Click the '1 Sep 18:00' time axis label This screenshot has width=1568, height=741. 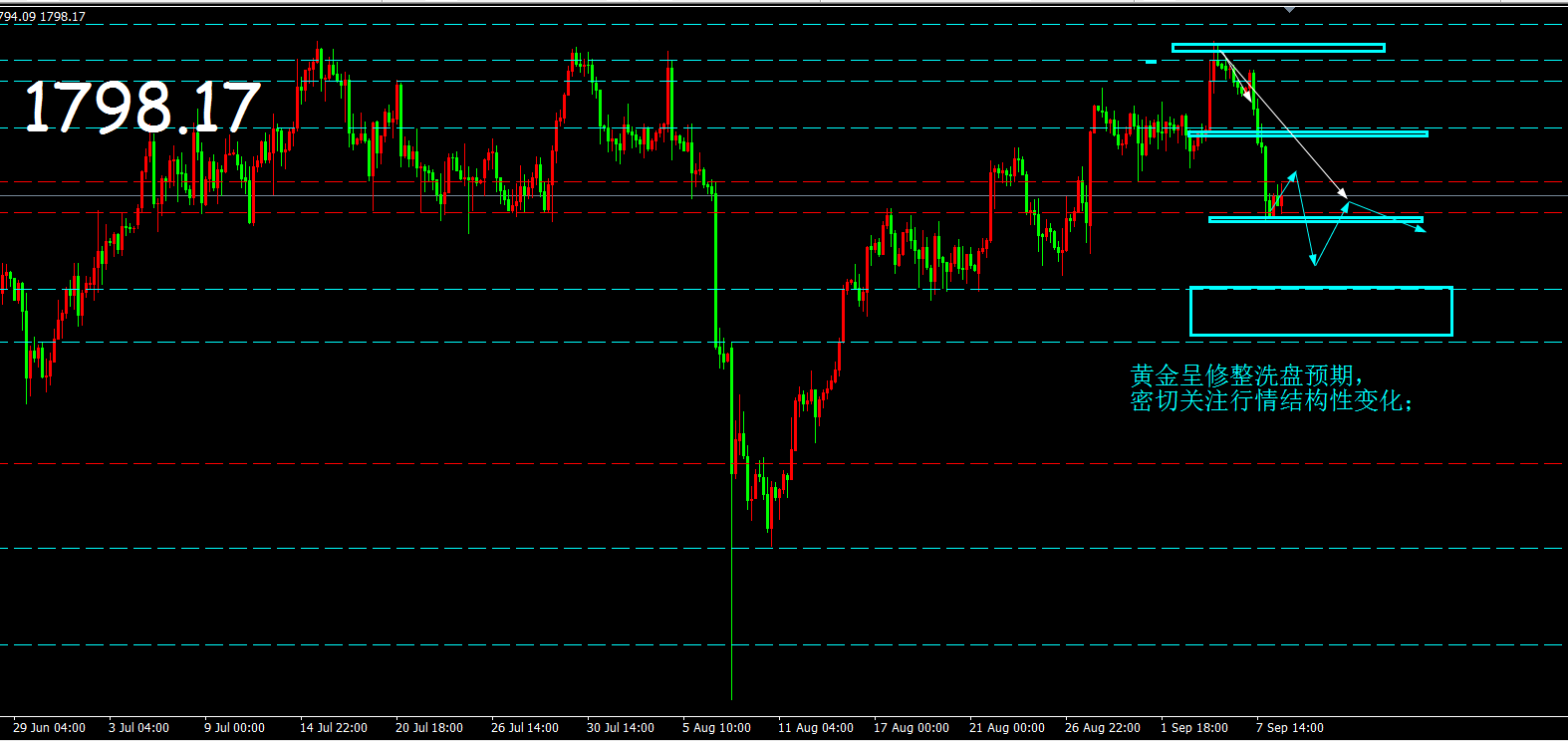point(1194,728)
